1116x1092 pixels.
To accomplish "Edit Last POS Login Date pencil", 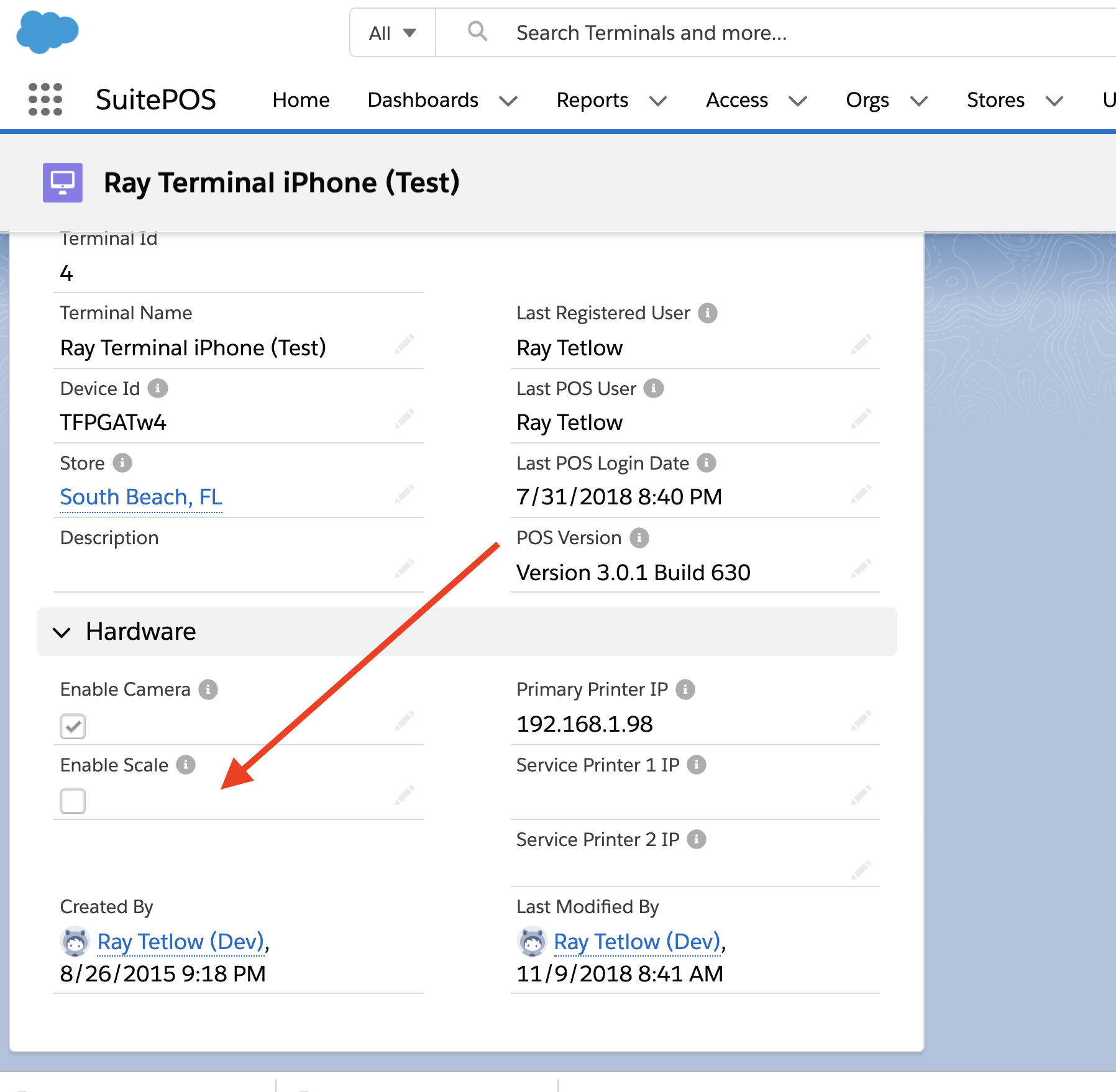I will coord(861,494).
